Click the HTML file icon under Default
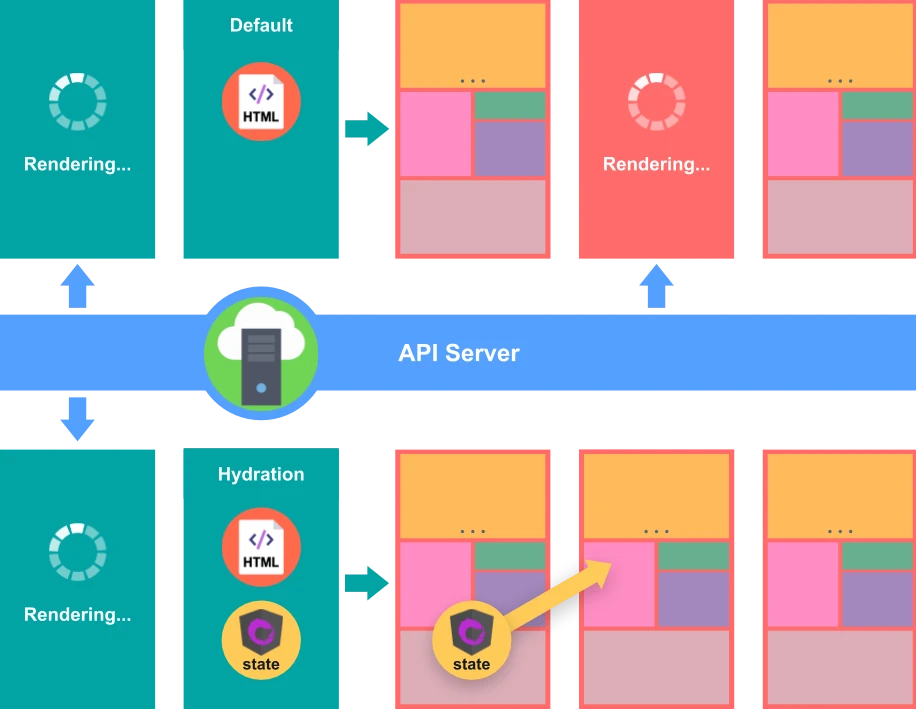This screenshot has width=916, height=709. 261,102
